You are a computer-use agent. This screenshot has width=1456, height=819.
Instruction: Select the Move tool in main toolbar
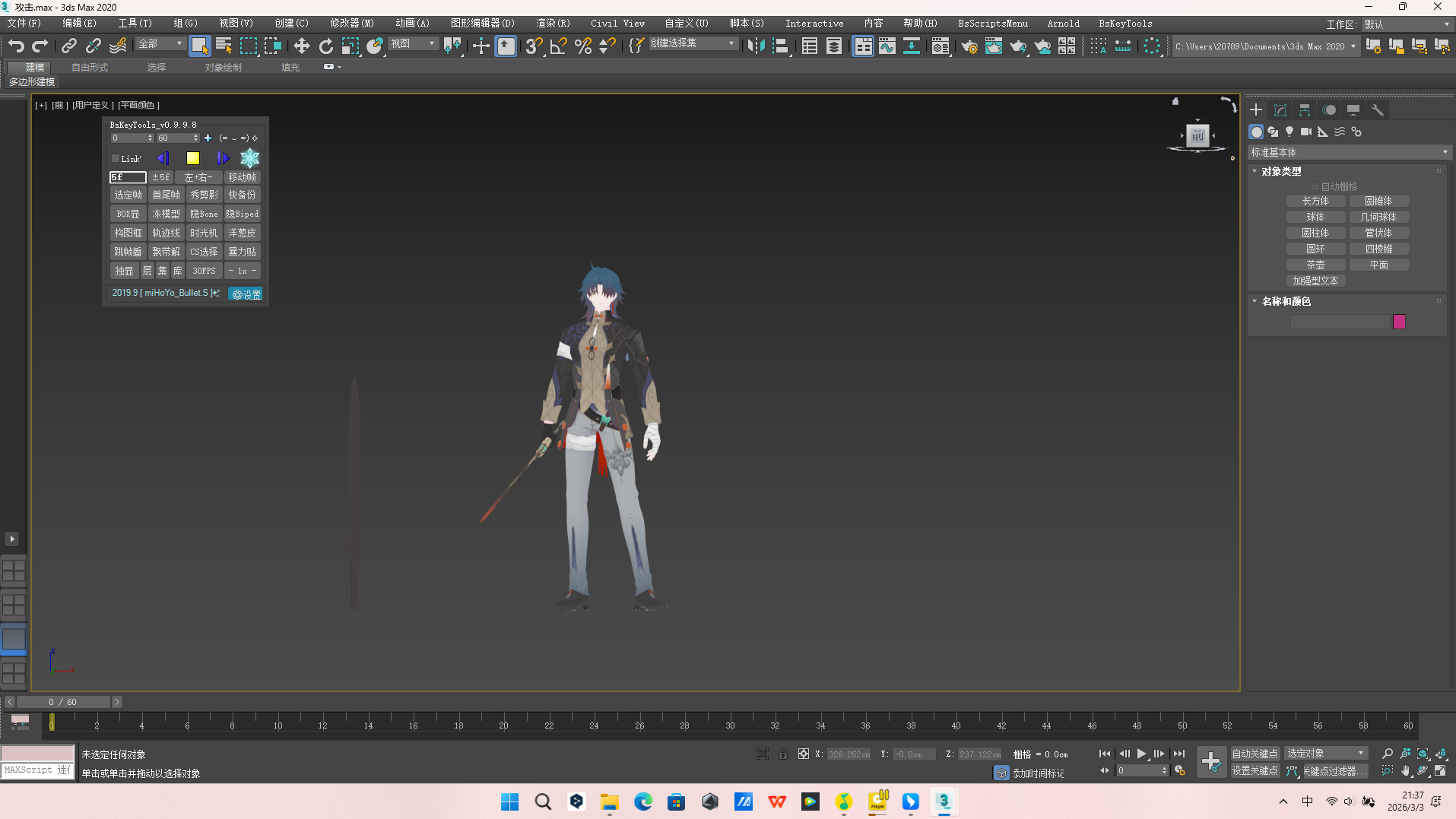pos(302,46)
